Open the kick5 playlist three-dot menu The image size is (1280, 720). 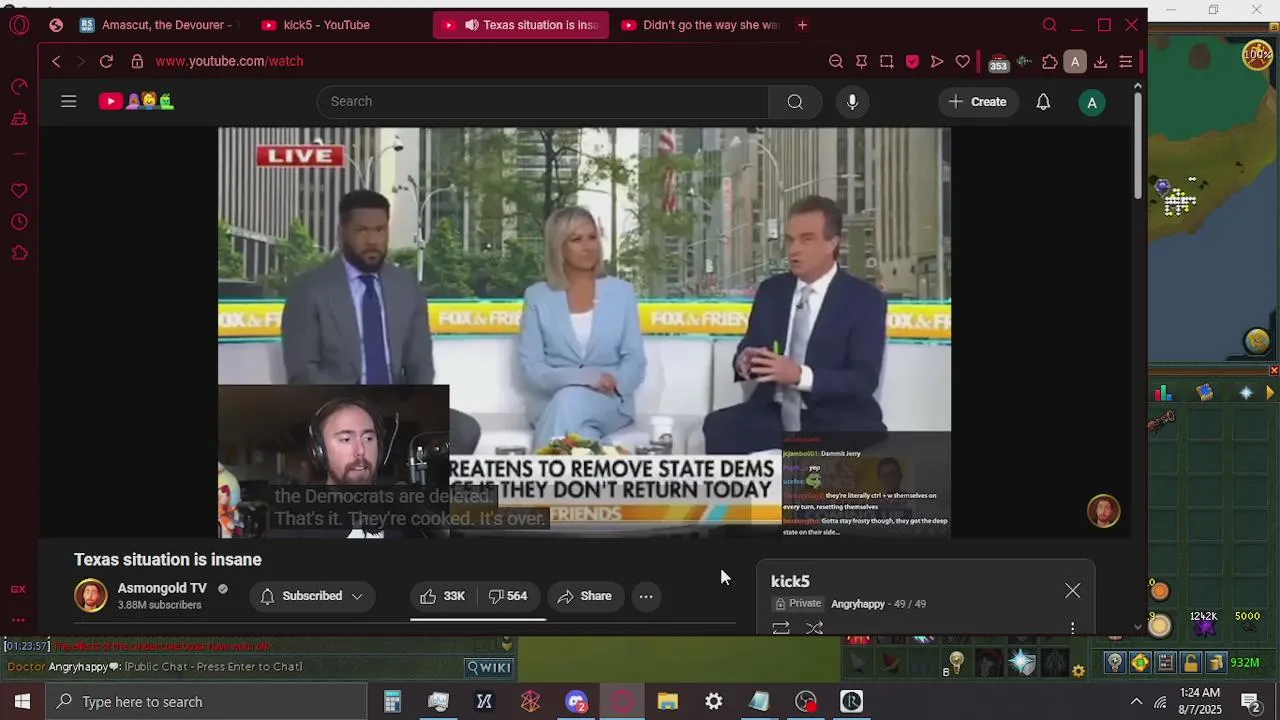(x=1072, y=628)
